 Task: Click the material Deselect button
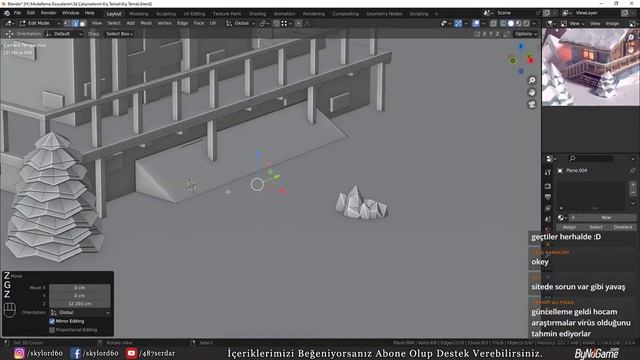point(623,227)
